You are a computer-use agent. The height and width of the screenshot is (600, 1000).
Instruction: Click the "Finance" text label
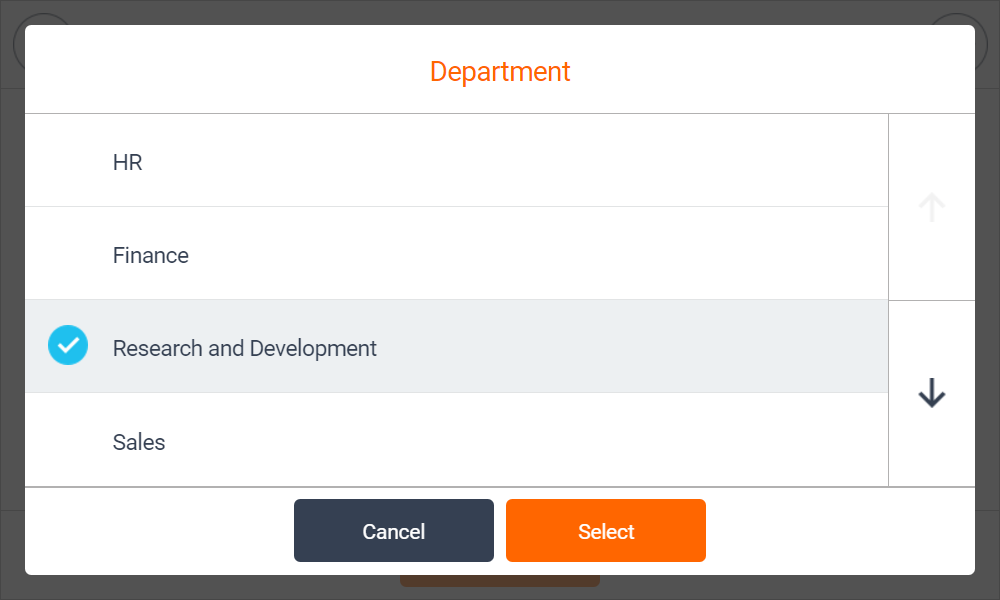tap(151, 256)
